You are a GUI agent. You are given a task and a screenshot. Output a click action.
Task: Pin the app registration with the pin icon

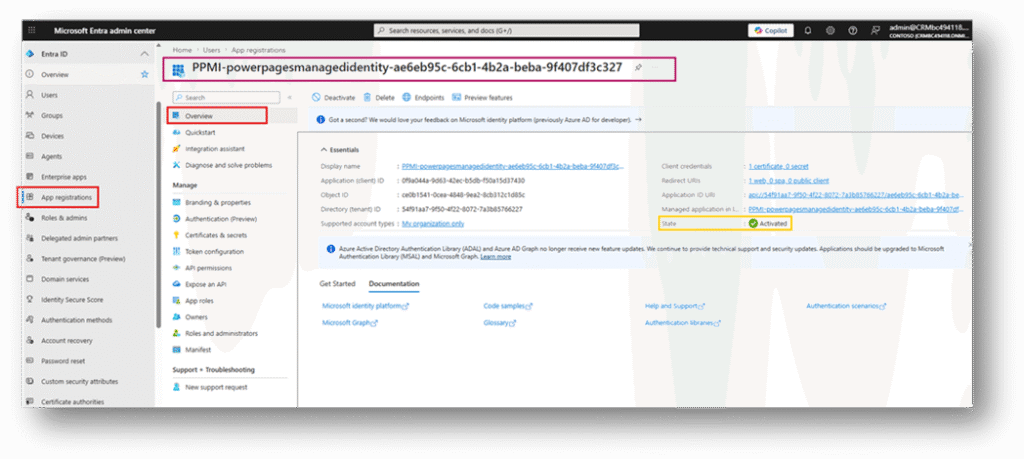coord(638,68)
